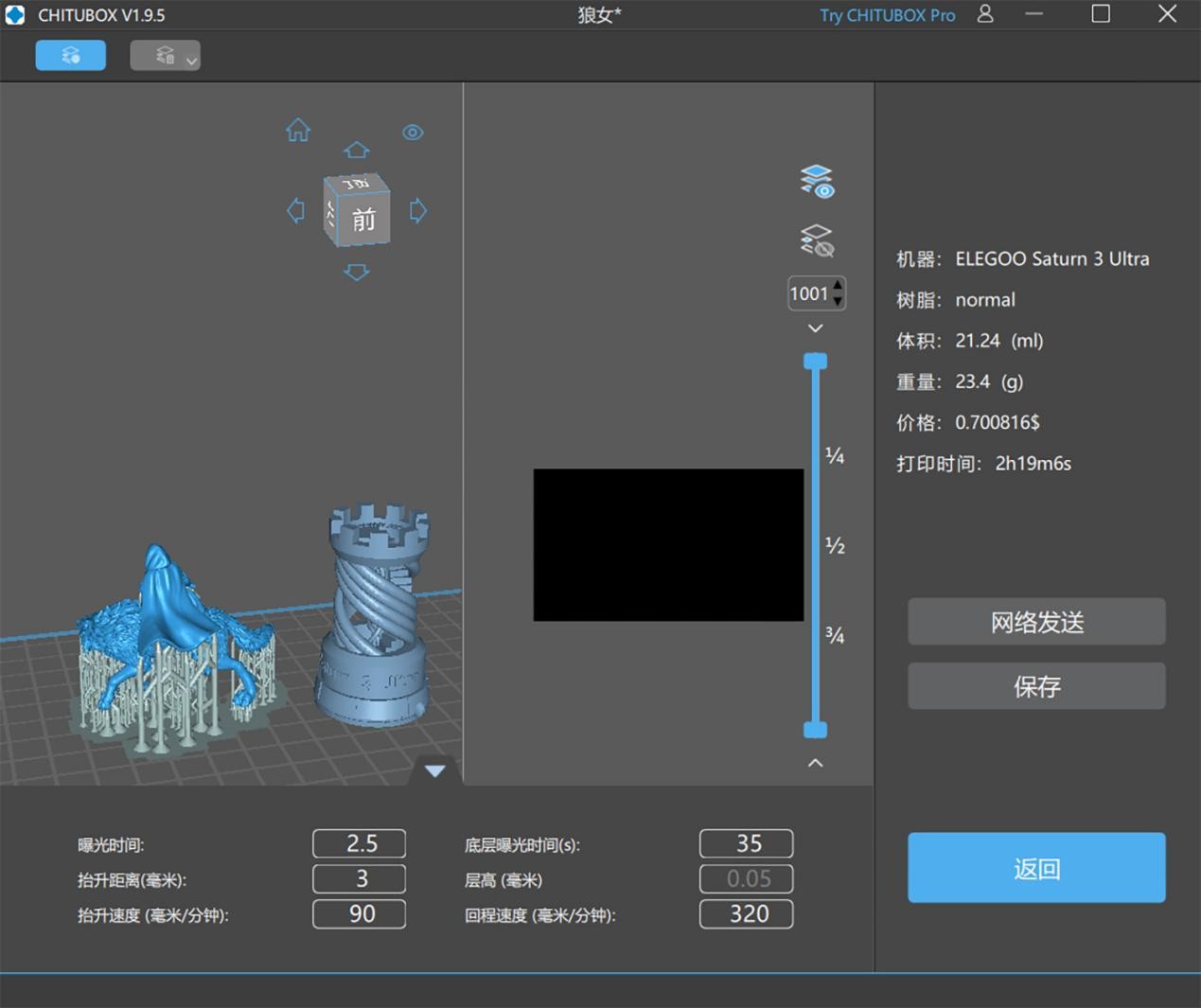Toggle perspective eye icon near view cube
Image resolution: width=1201 pixels, height=1008 pixels.
(x=413, y=133)
